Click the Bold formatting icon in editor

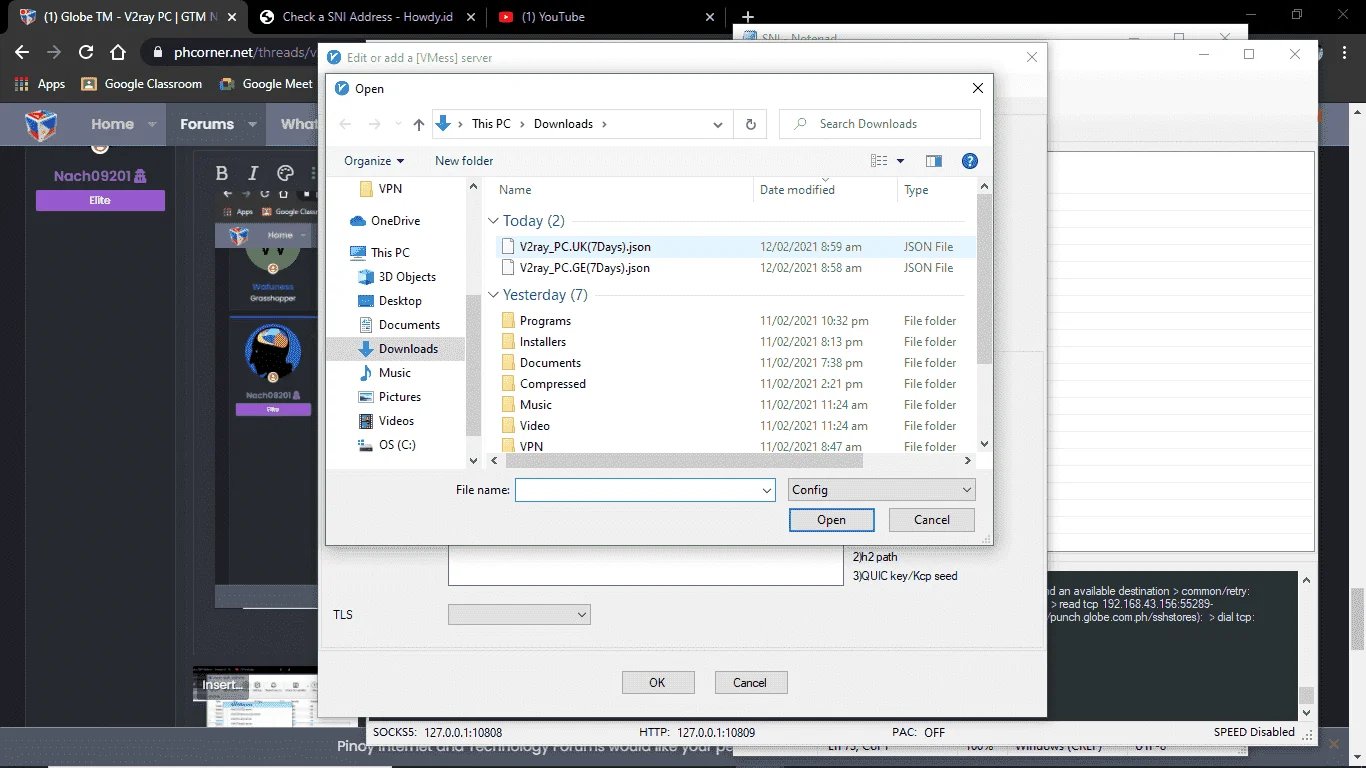point(222,173)
